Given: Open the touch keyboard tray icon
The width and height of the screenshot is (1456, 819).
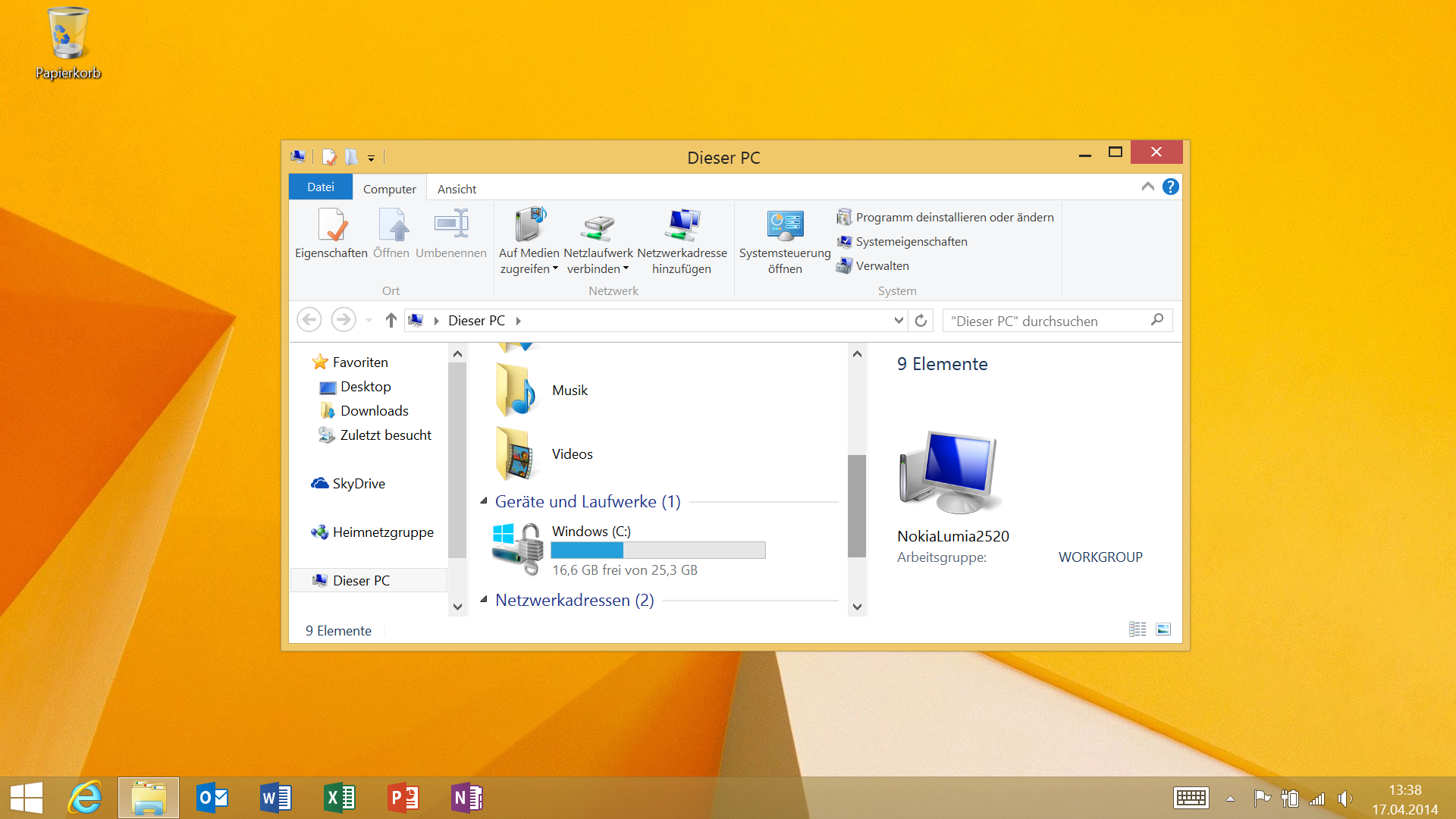Looking at the screenshot, I should tap(1191, 798).
